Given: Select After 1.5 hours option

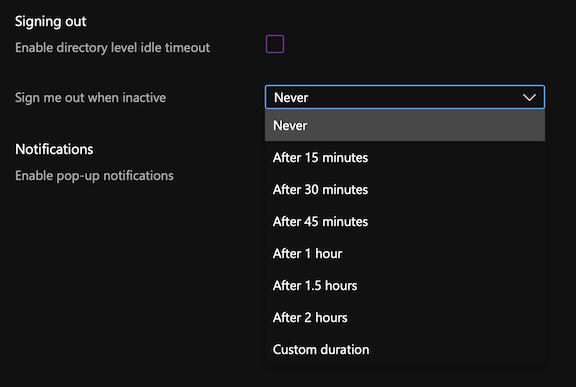Looking at the screenshot, I should tap(405, 285).
